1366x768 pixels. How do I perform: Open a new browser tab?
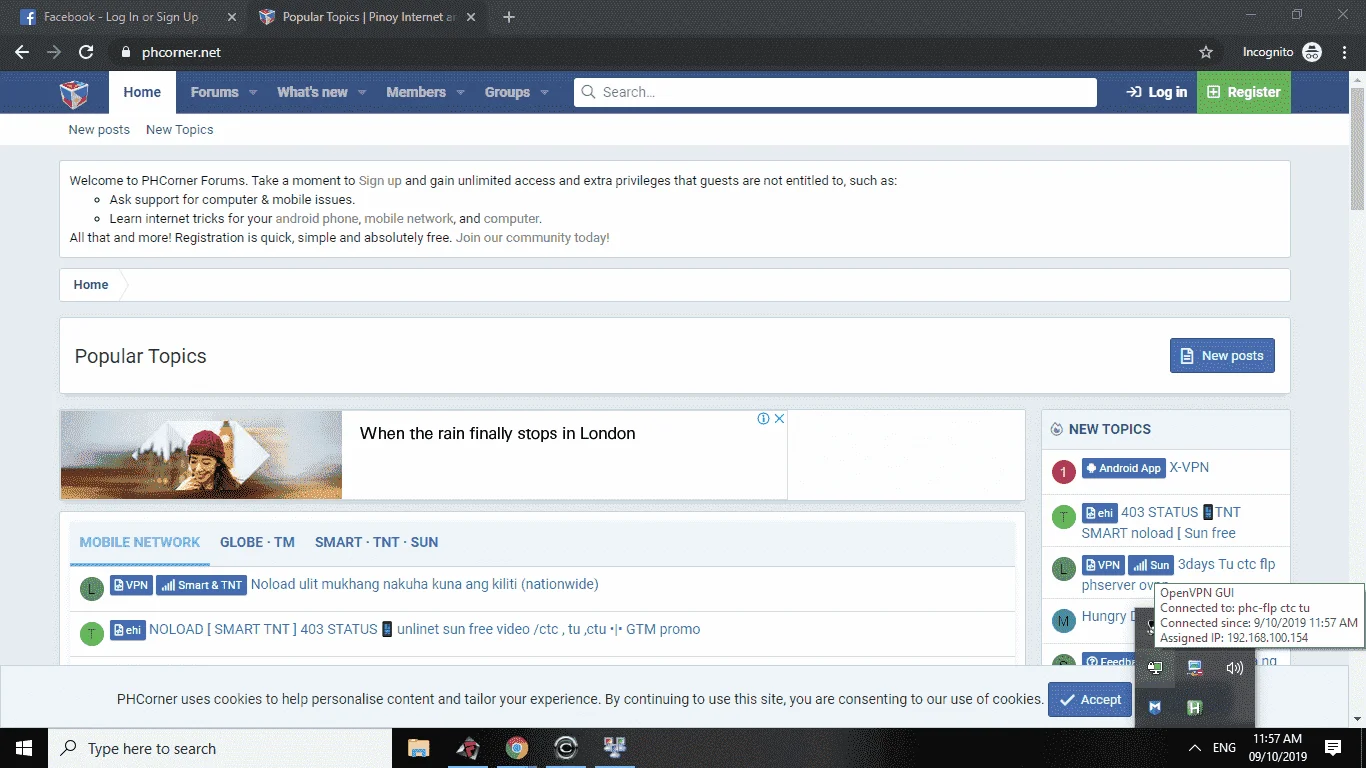click(508, 17)
